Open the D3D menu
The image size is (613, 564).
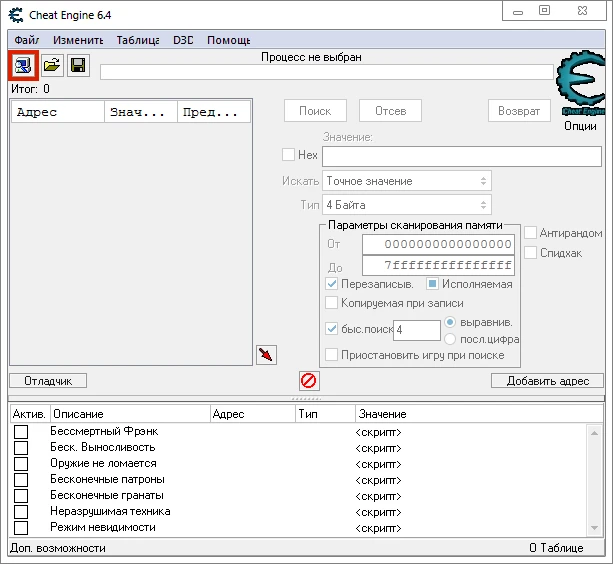click(x=183, y=40)
